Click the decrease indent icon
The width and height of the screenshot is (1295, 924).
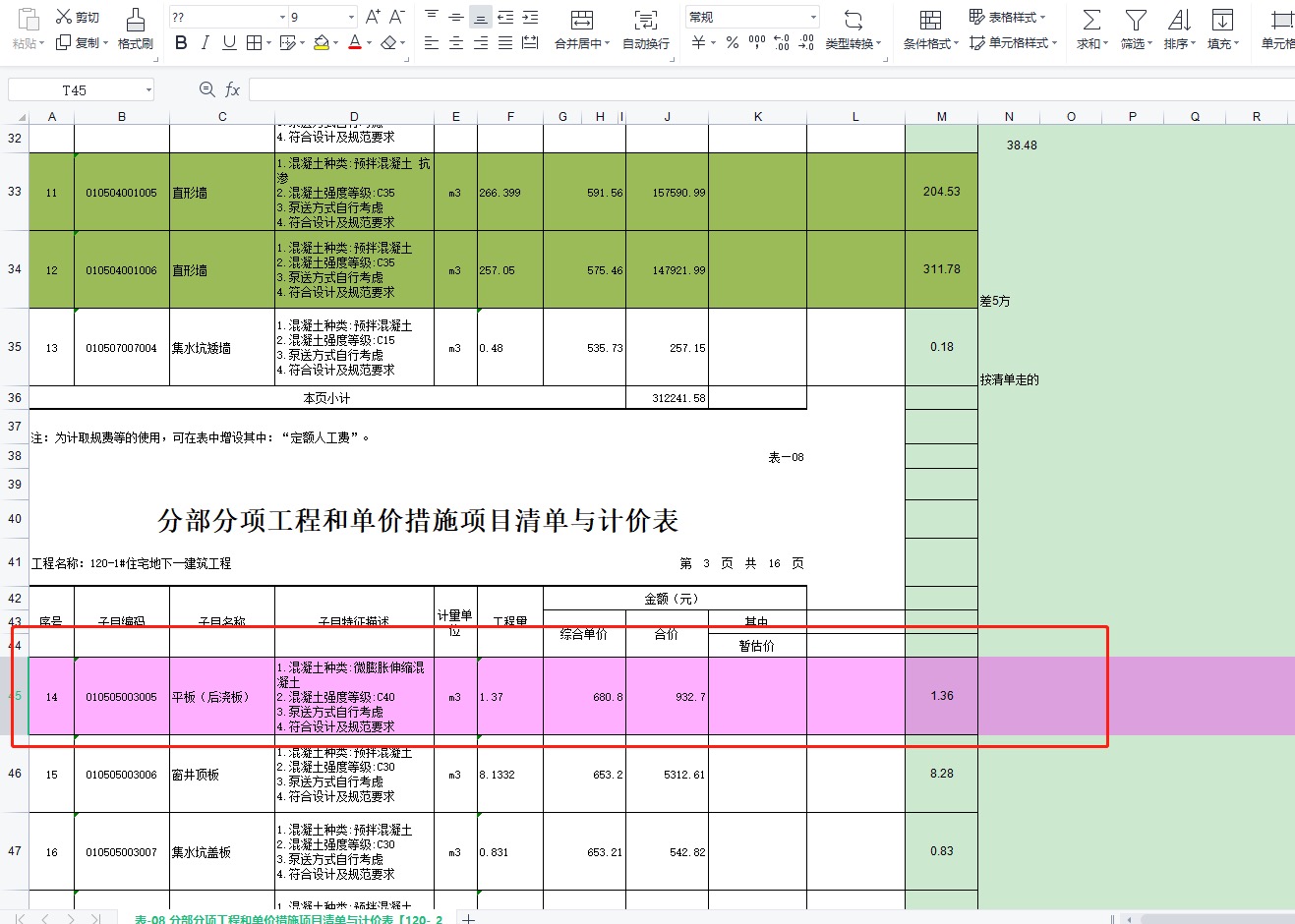pos(505,17)
